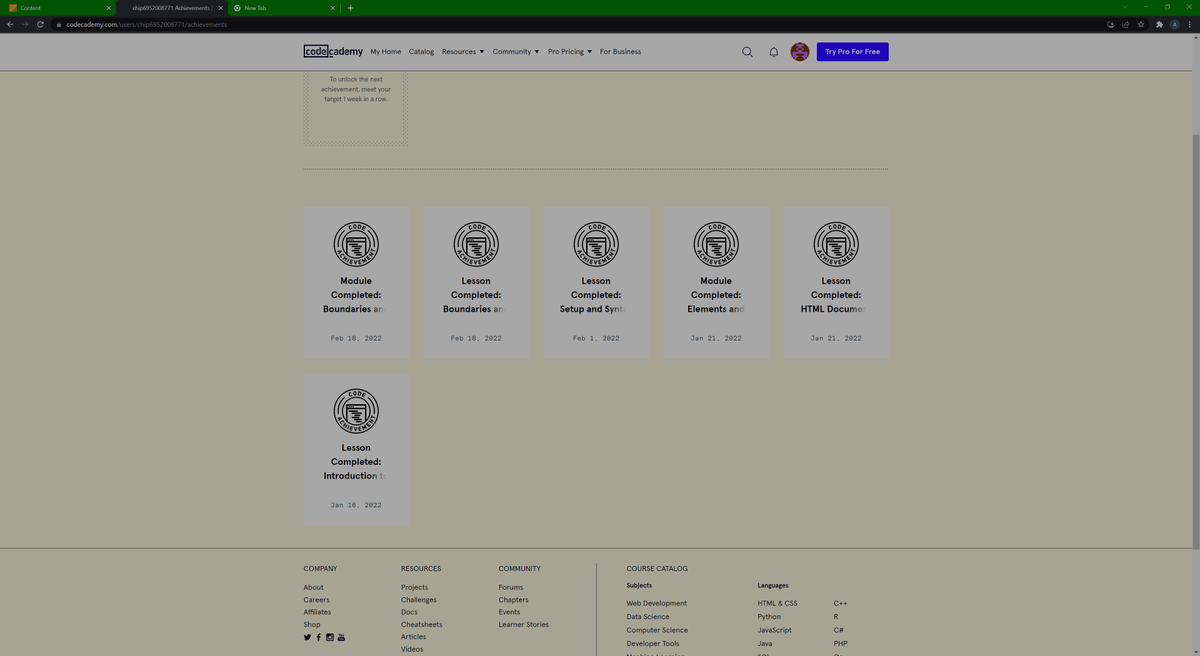The height and width of the screenshot is (656, 1200).
Task: Select the Module Completed: Elements achievement card
Action: click(716, 283)
